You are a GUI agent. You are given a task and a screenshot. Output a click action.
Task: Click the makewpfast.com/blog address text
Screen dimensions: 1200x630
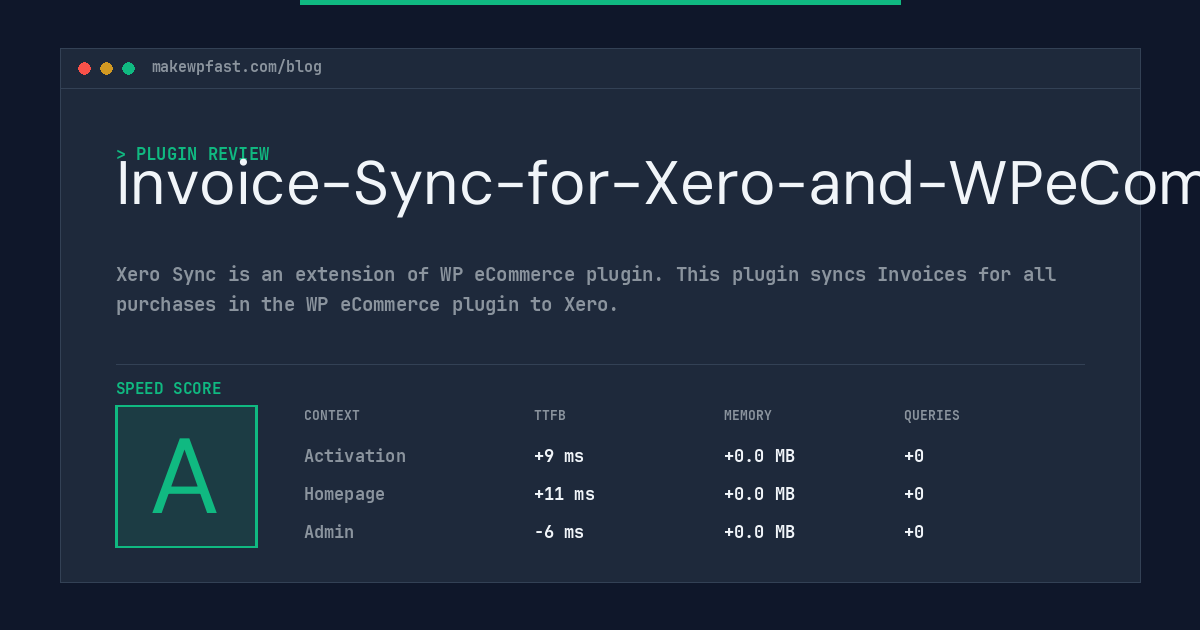pyautogui.click(x=237, y=67)
